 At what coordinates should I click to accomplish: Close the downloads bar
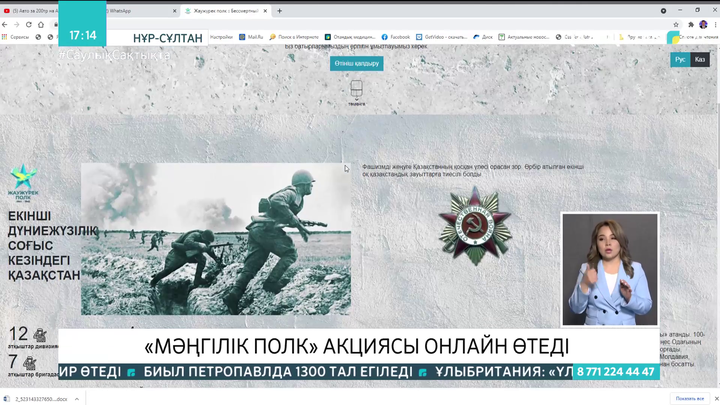pyautogui.click(x=716, y=399)
